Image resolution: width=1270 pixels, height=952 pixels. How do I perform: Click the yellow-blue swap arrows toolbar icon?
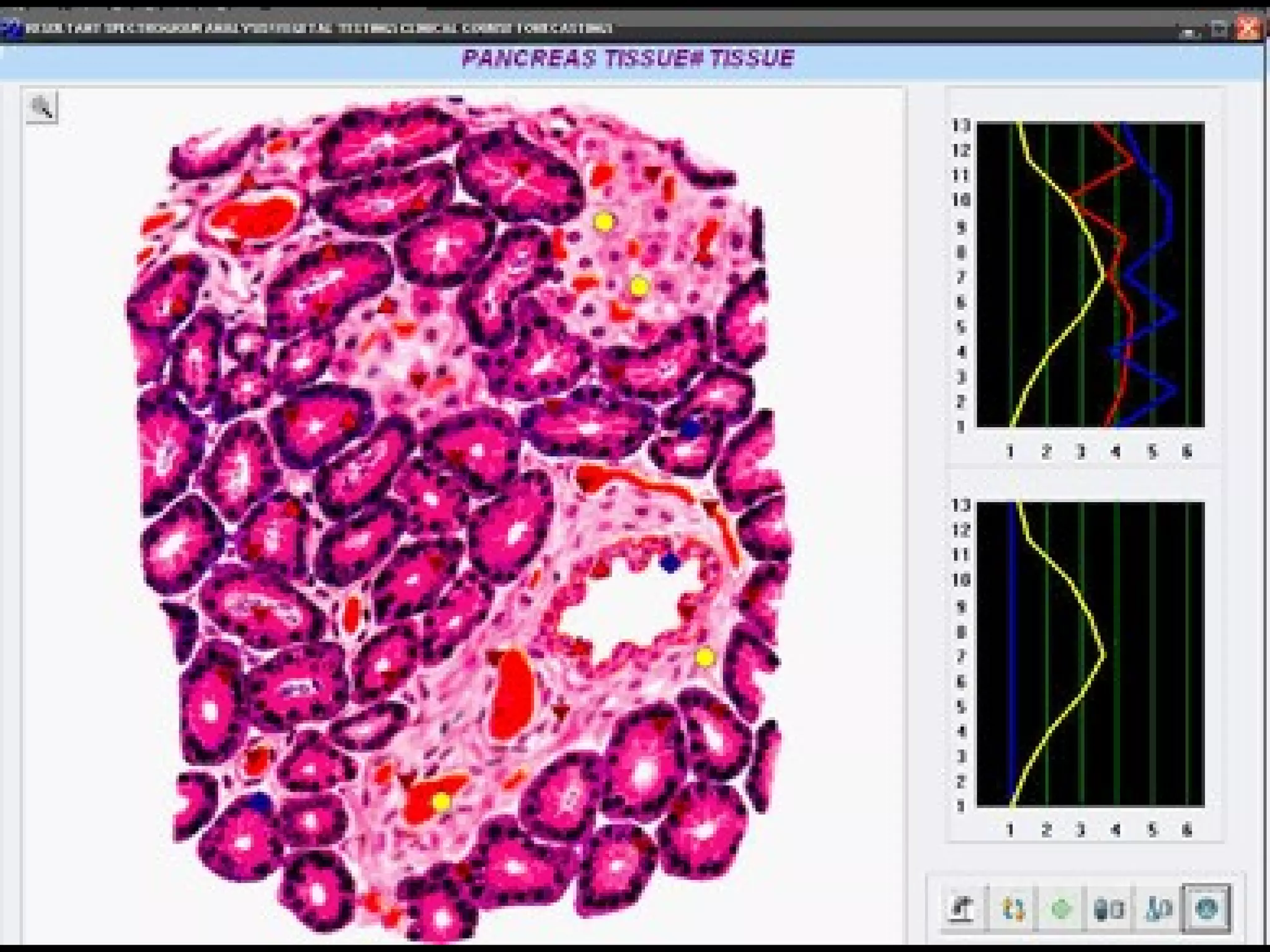point(1013,909)
